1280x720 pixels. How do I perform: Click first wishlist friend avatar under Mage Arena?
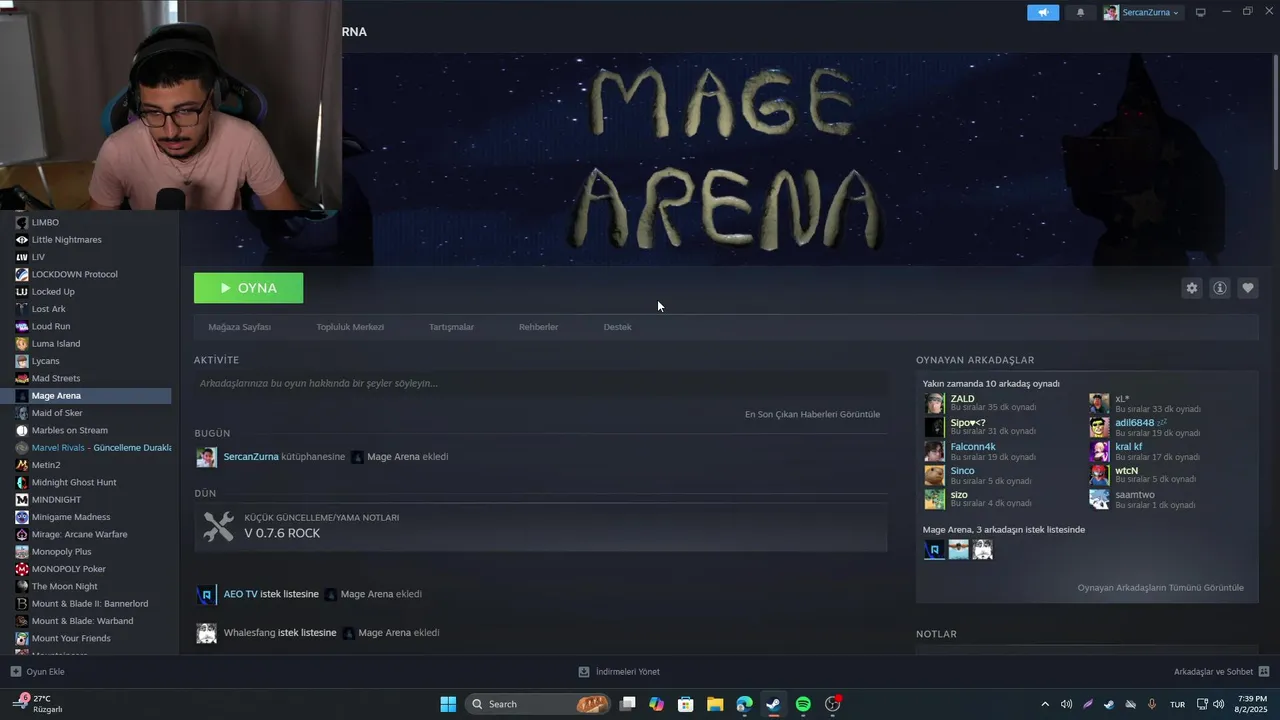934,549
